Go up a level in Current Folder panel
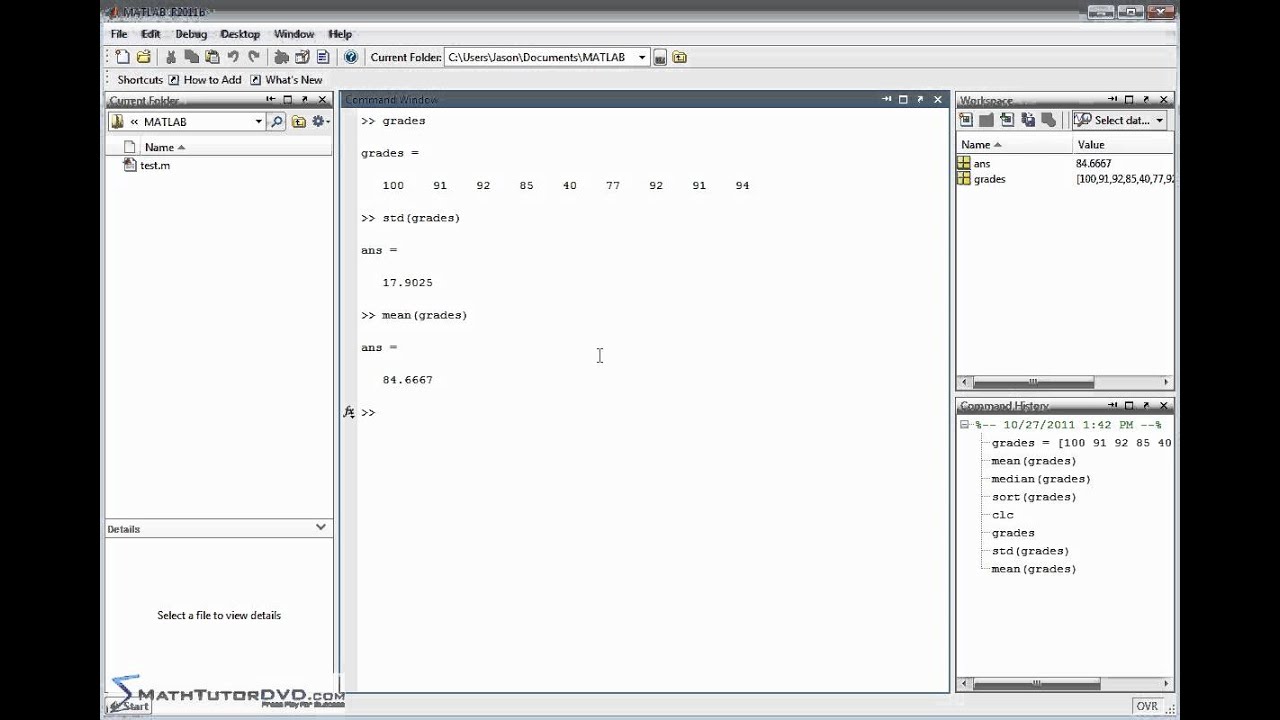The height and width of the screenshot is (720, 1280). tap(298, 122)
